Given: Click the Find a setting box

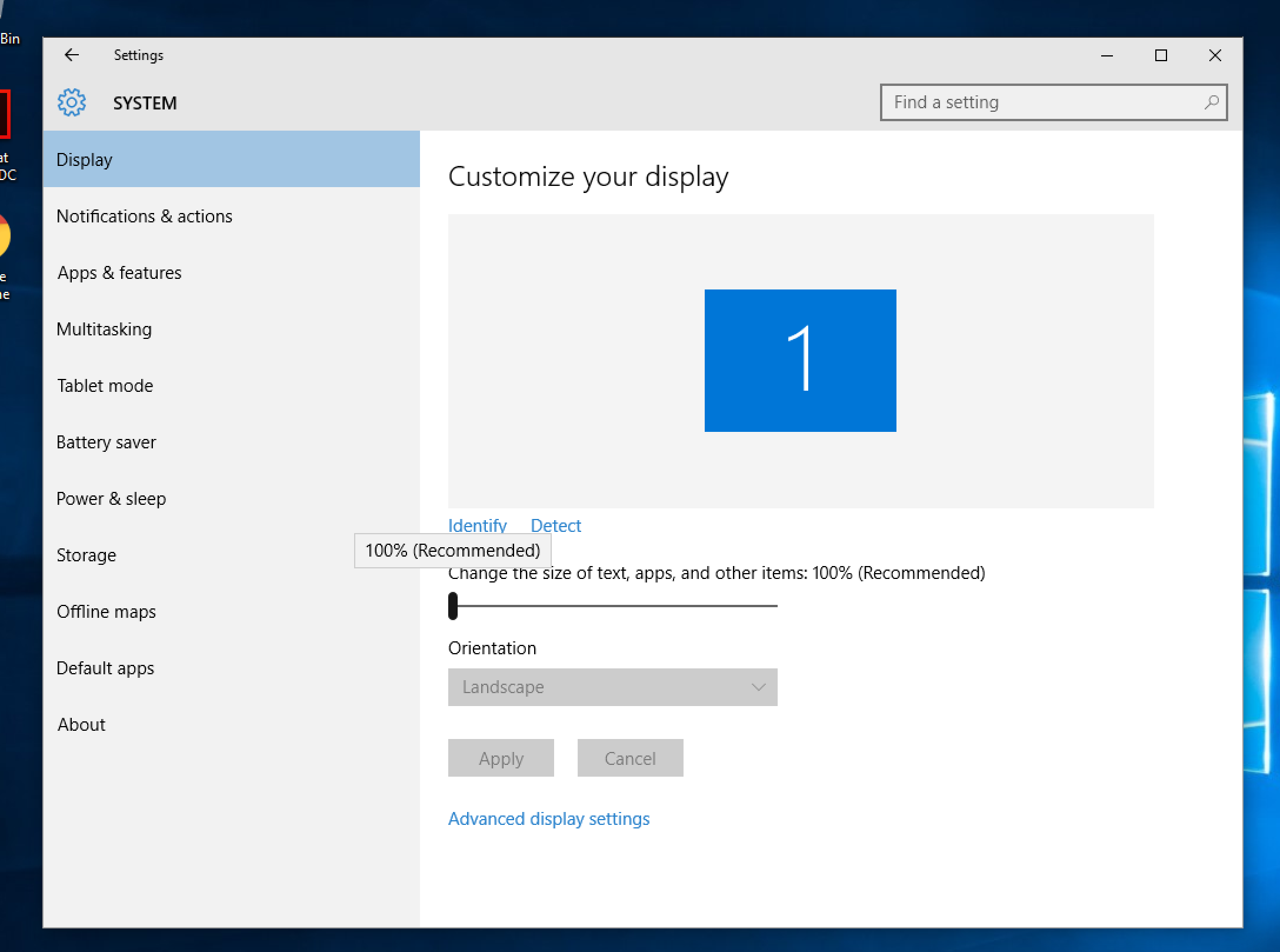Looking at the screenshot, I should tap(1041, 102).
